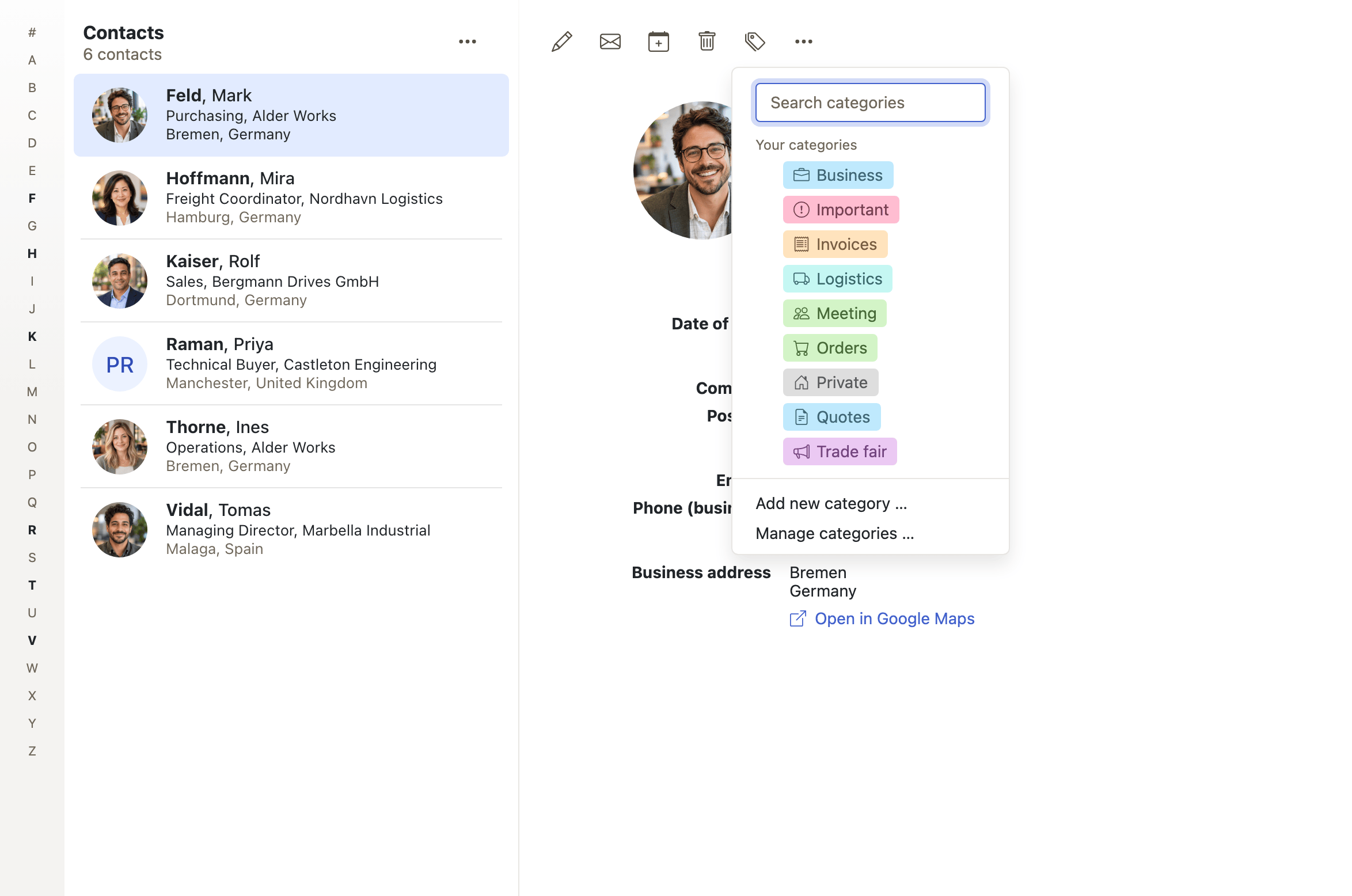
Task: Jump to letter F in index
Action: 32,198
